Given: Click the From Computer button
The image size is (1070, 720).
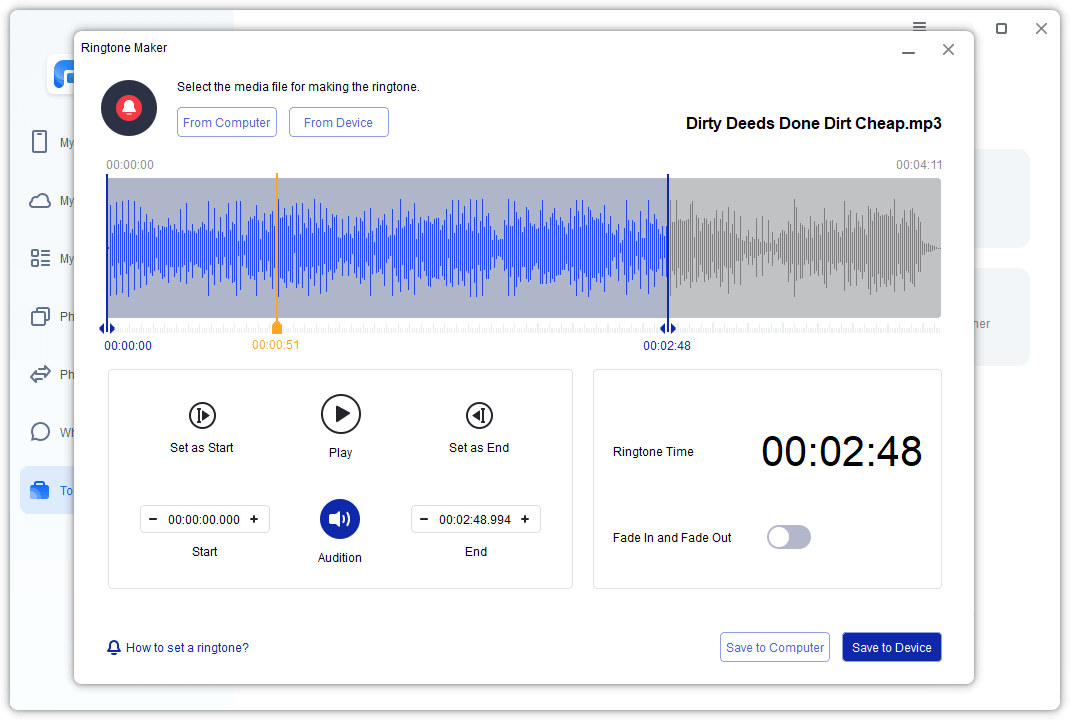Looking at the screenshot, I should click(227, 122).
